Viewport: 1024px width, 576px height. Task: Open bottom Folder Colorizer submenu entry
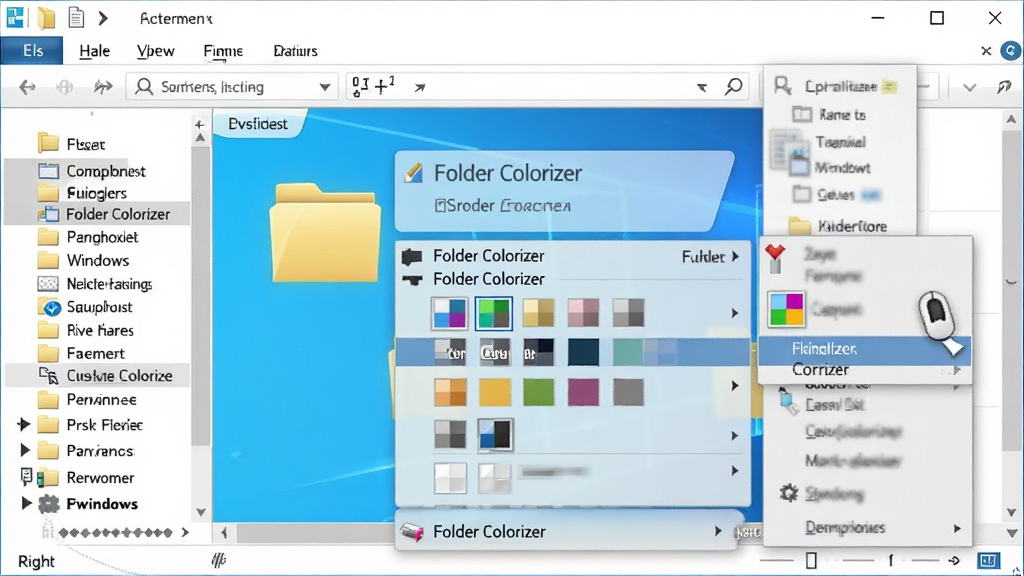click(x=568, y=532)
